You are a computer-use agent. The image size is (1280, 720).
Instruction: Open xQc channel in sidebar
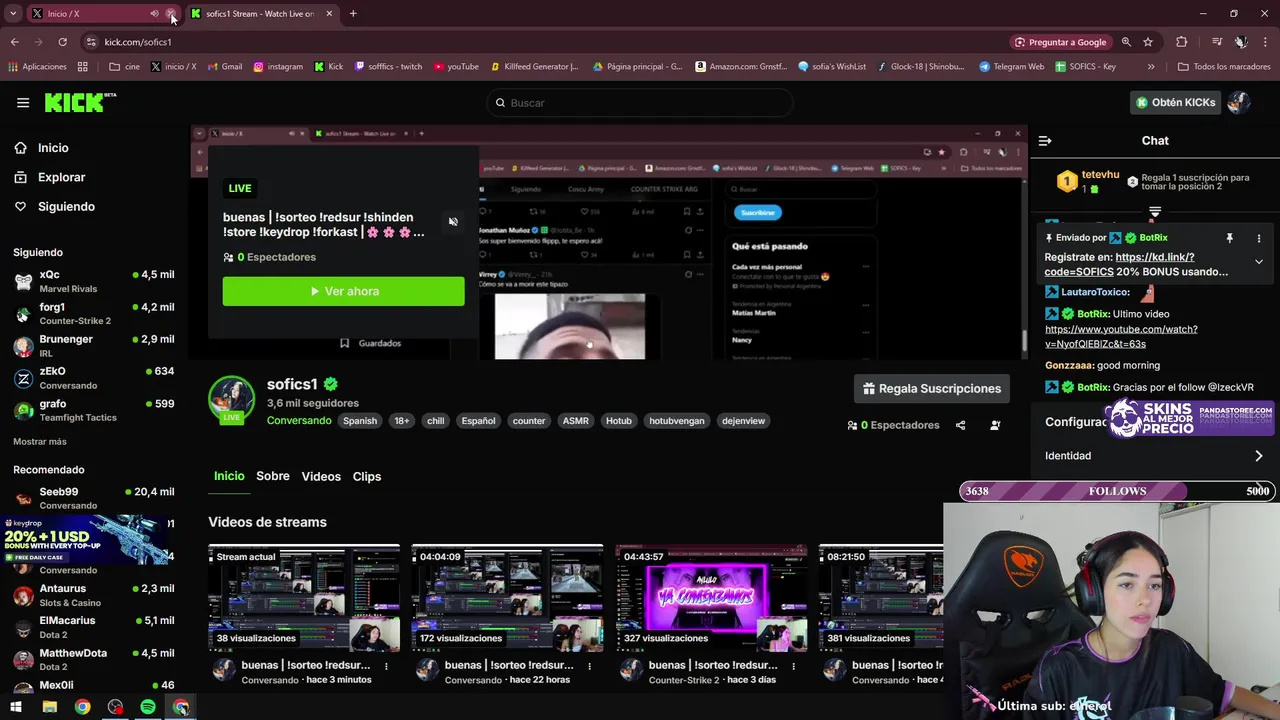pos(93,281)
